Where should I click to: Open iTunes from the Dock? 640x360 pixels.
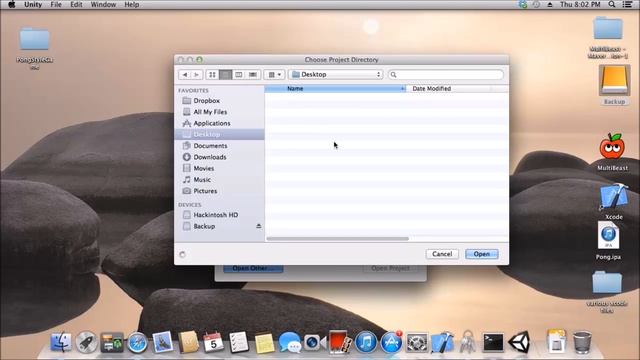pyautogui.click(x=366, y=342)
